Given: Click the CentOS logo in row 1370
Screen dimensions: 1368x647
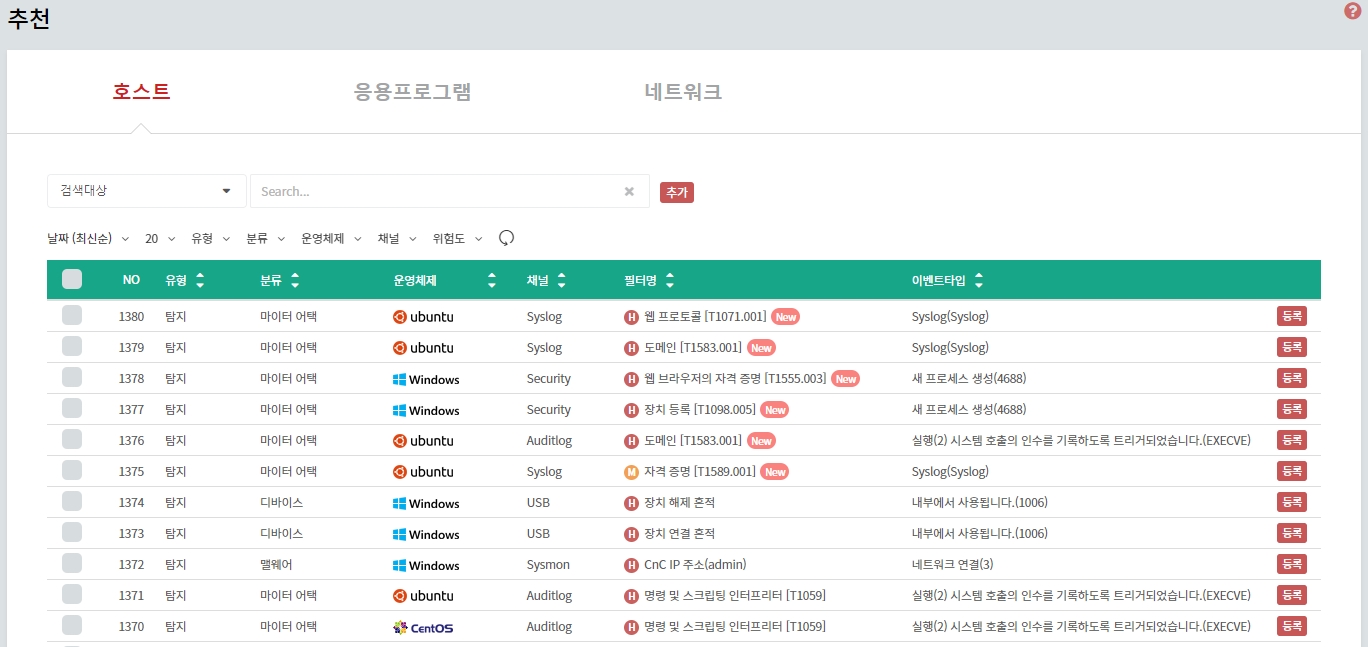Looking at the screenshot, I should [x=423, y=627].
